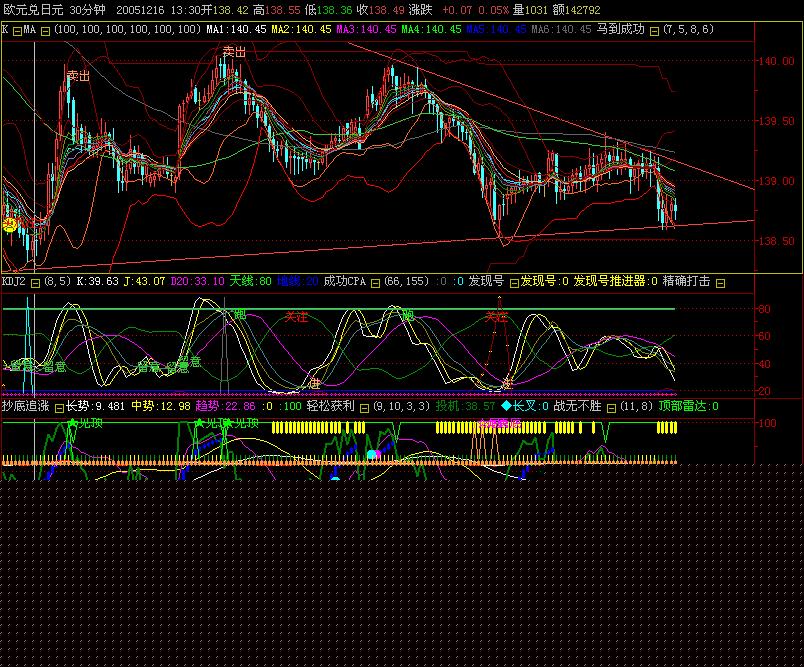Select the 精确打击 indicator name
Image resolution: width=804 pixels, height=667 pixels.
(687, 281)
